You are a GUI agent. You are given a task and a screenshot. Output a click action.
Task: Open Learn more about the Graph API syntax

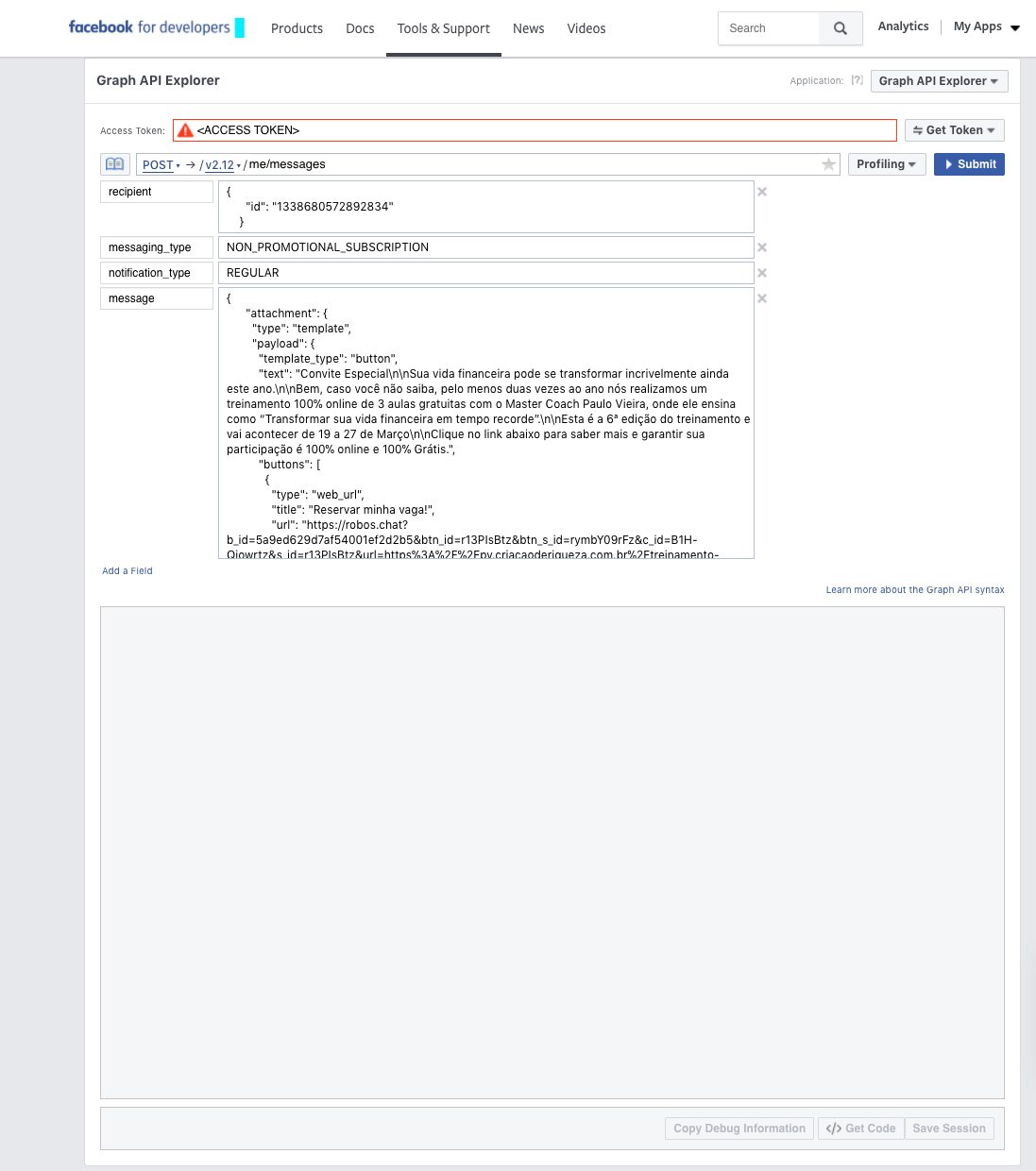pyautogui.click(x=915, y=590)
